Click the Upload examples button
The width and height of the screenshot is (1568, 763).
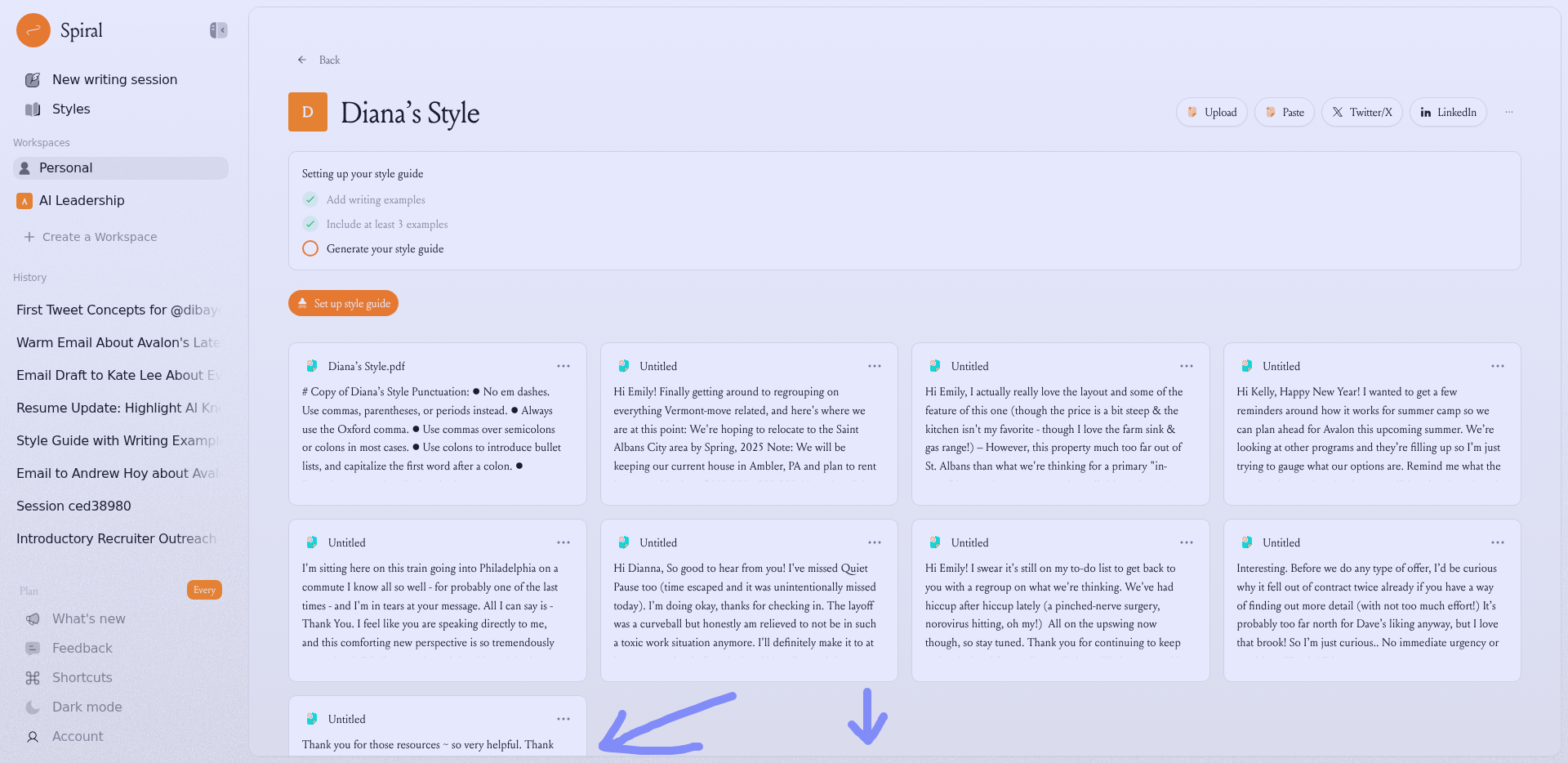[1212, 112]
